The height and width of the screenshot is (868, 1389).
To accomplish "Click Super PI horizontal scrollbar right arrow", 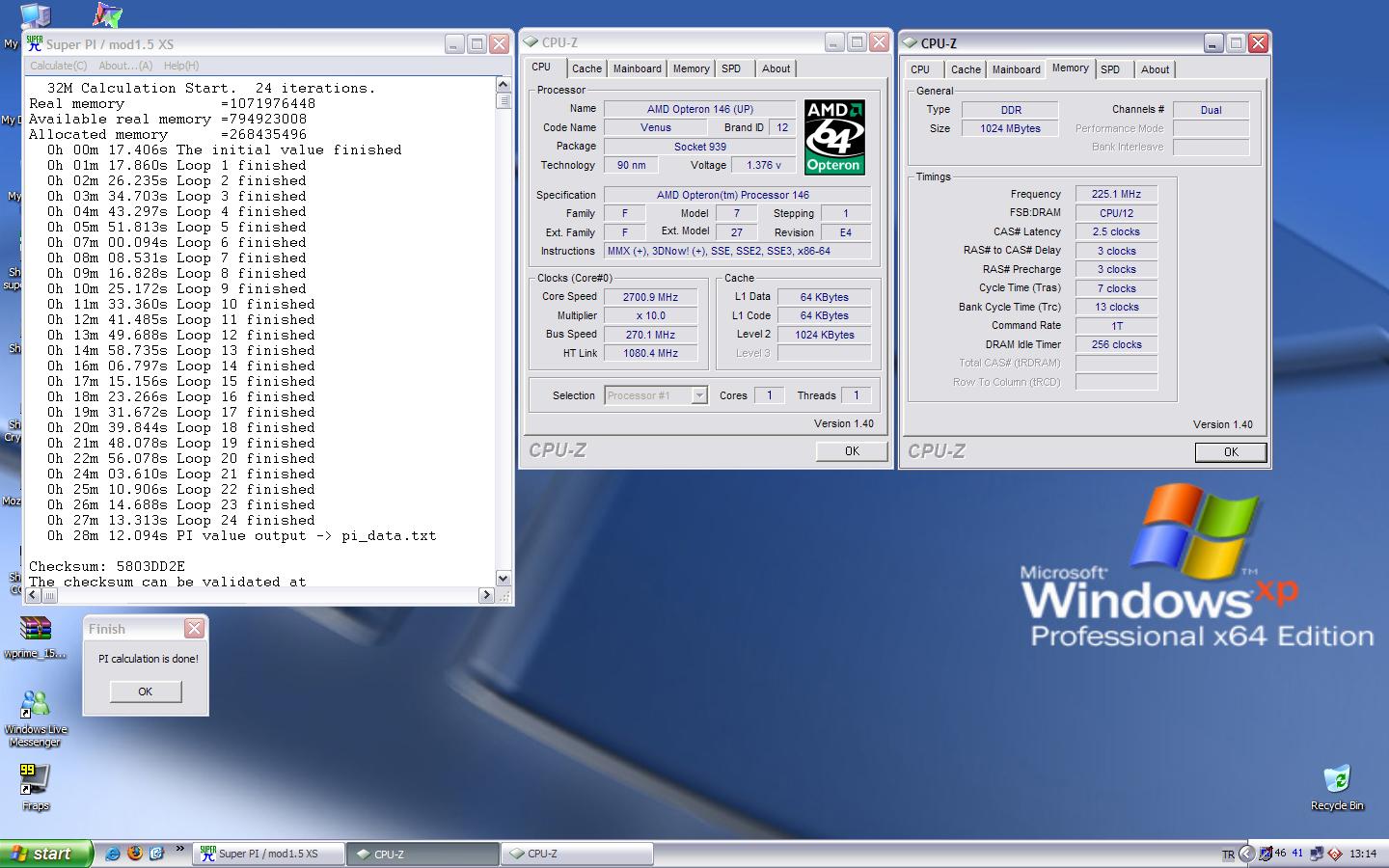I will [486, 595].
